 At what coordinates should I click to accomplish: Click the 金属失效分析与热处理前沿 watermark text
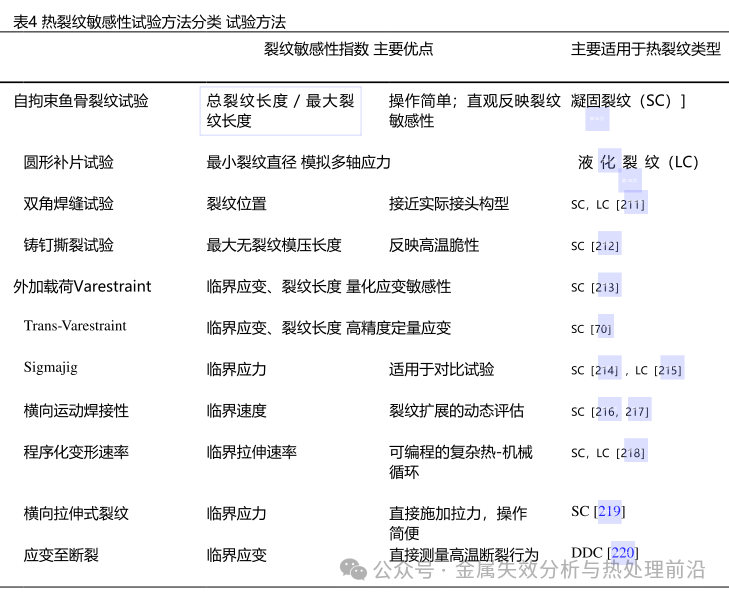point(580,570)
